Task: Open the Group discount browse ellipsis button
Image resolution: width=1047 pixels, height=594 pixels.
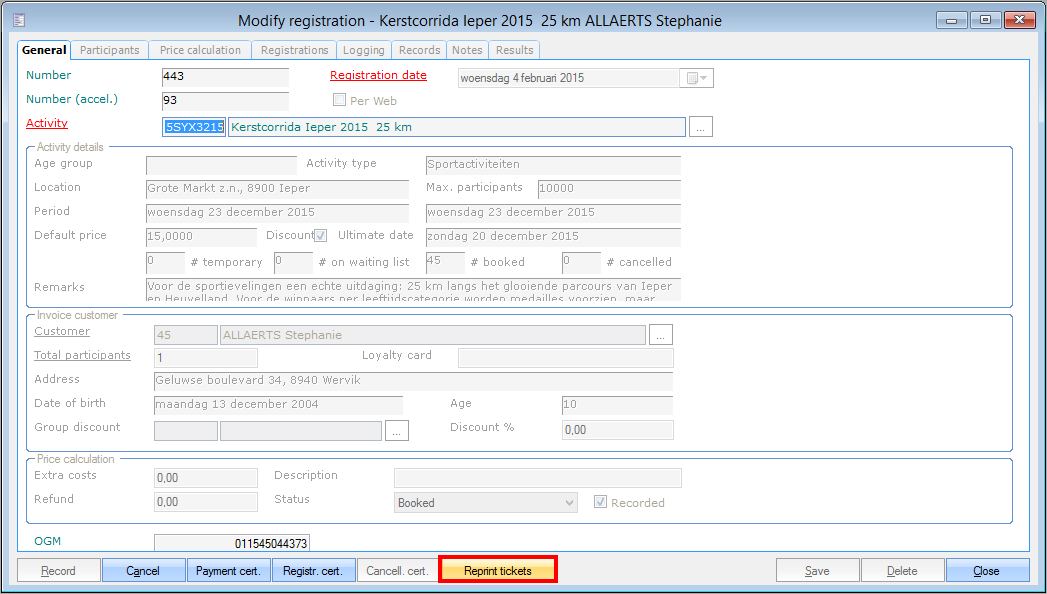Action: 397,431
